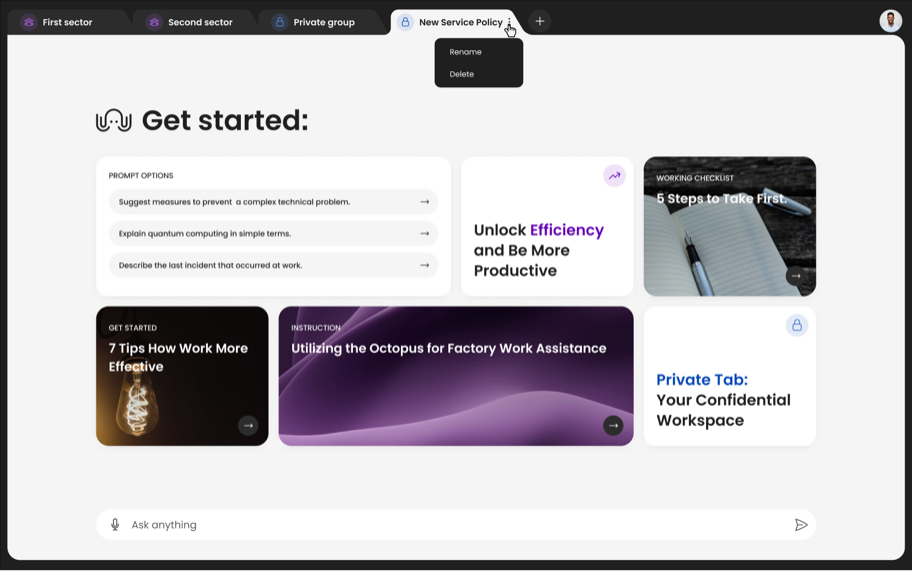Screen dimensions: 913x571
Task: Open the user profile avatar
Action: pyautogui.click(x=890, y=21)
